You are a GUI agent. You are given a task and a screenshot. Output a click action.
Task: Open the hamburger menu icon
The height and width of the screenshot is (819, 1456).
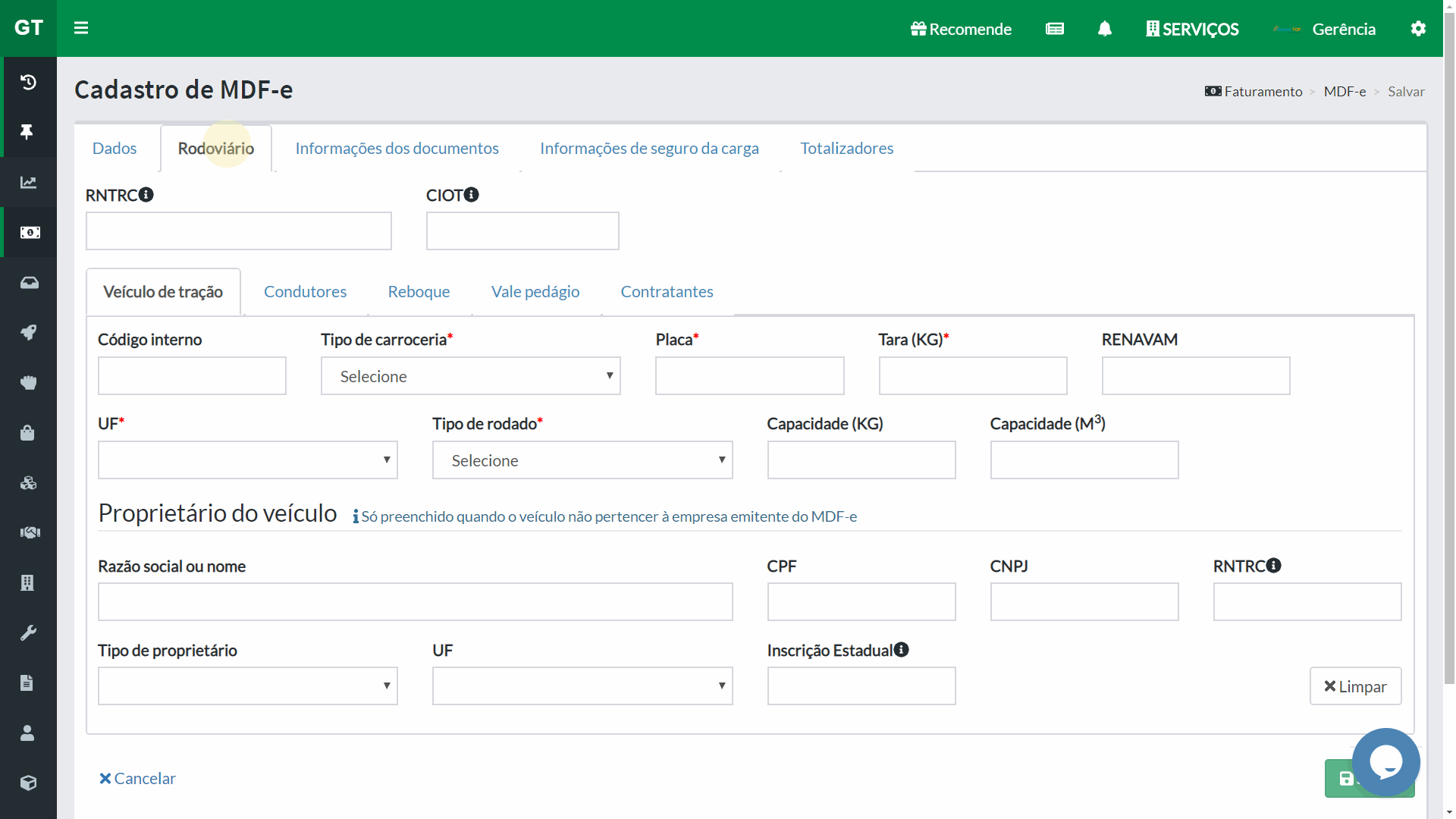point(81,28)
